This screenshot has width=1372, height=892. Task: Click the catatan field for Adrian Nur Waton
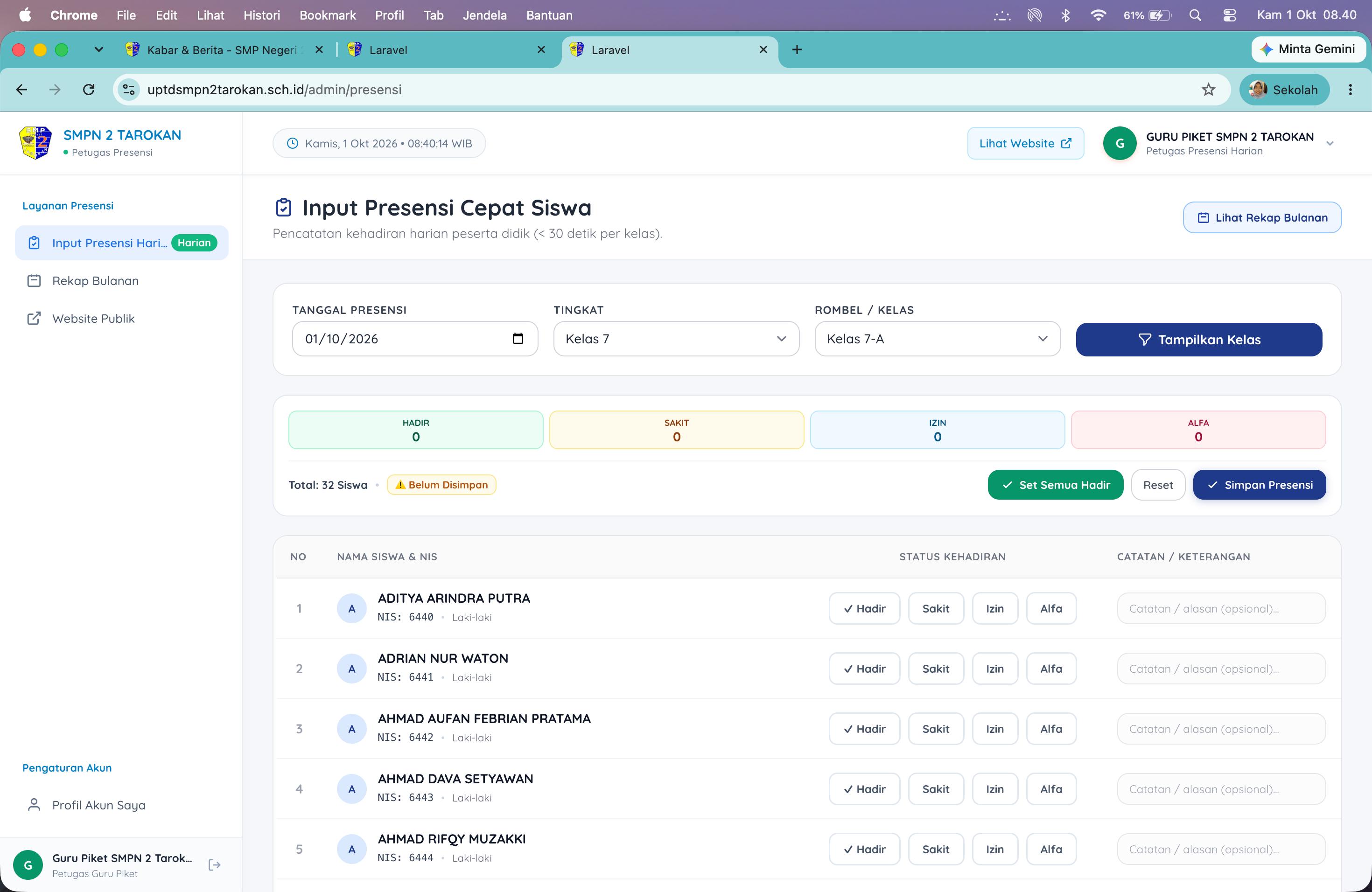[x=1221, y=669]
